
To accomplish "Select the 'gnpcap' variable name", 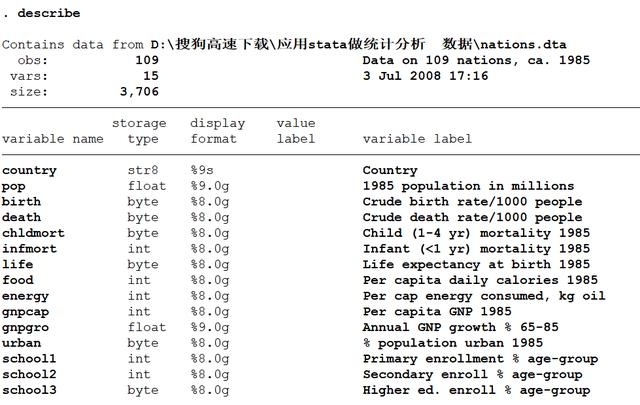I will 25,312.
